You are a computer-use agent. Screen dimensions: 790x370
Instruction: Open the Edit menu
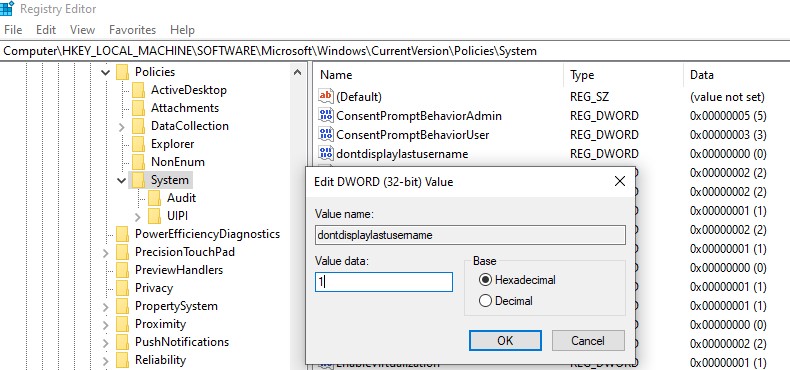(x=46, y=30)
